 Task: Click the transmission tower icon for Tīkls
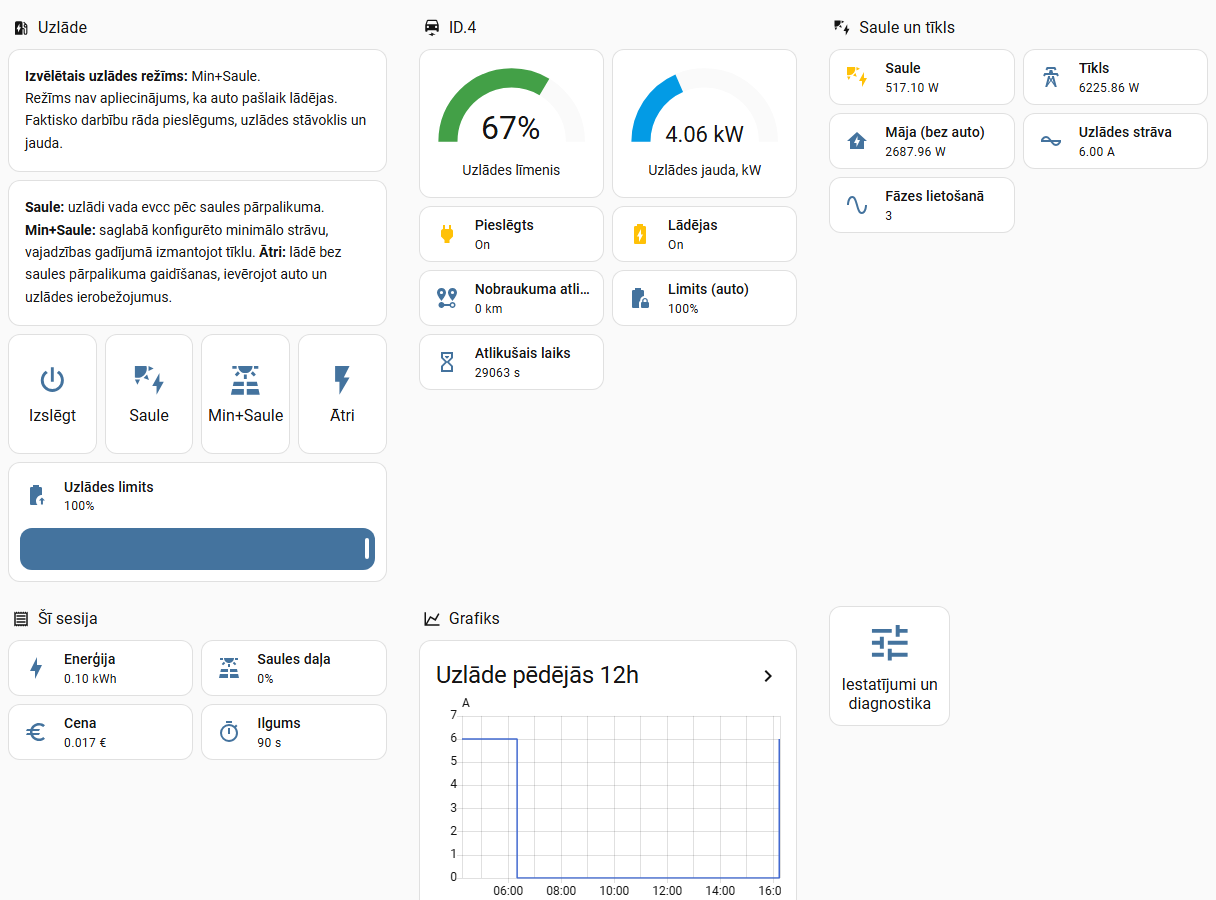(1051, 77)
